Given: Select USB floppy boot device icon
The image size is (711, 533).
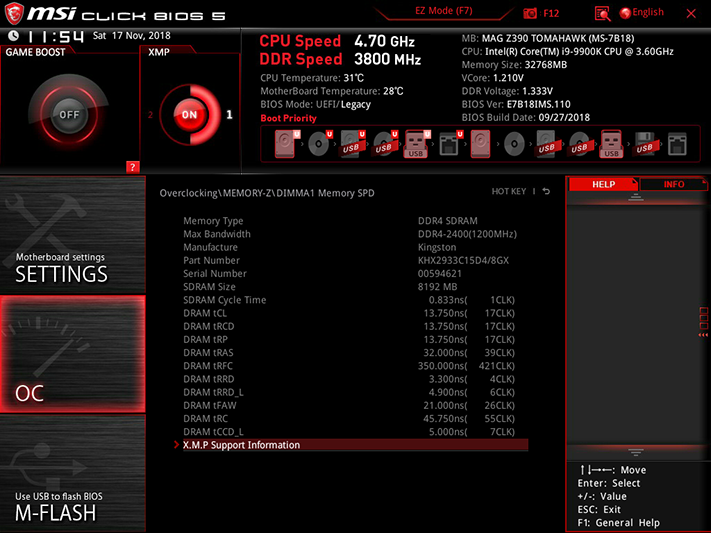Looking at the screenshot, I should tap(644, 144).
